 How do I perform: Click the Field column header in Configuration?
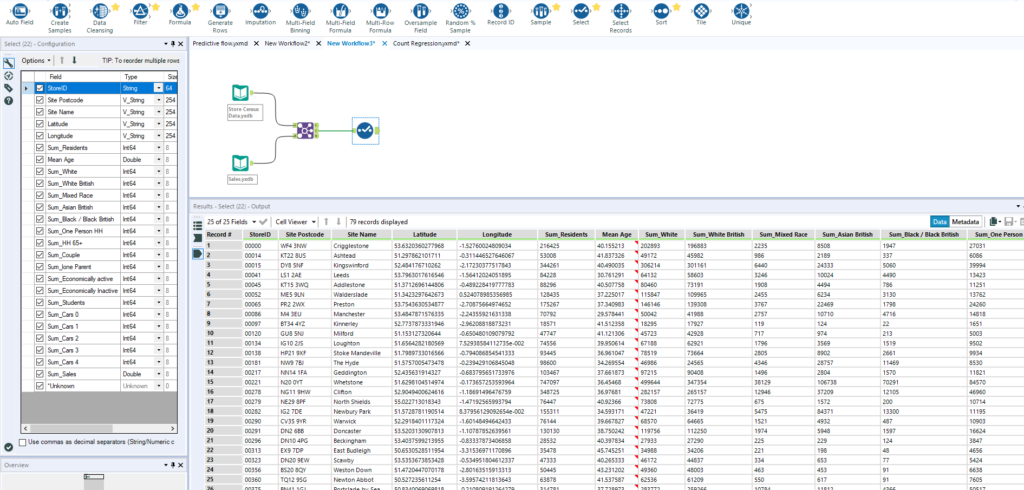coord(83,76)
